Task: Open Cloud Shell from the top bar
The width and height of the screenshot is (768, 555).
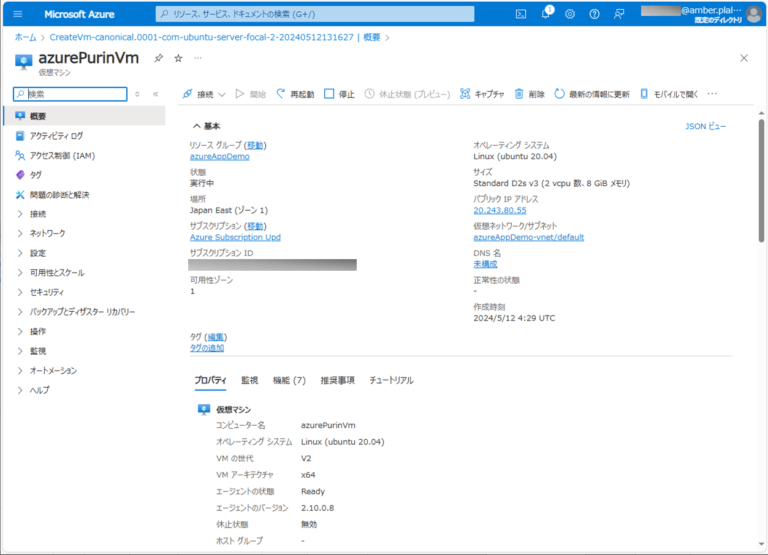Action: pos(521,14)
